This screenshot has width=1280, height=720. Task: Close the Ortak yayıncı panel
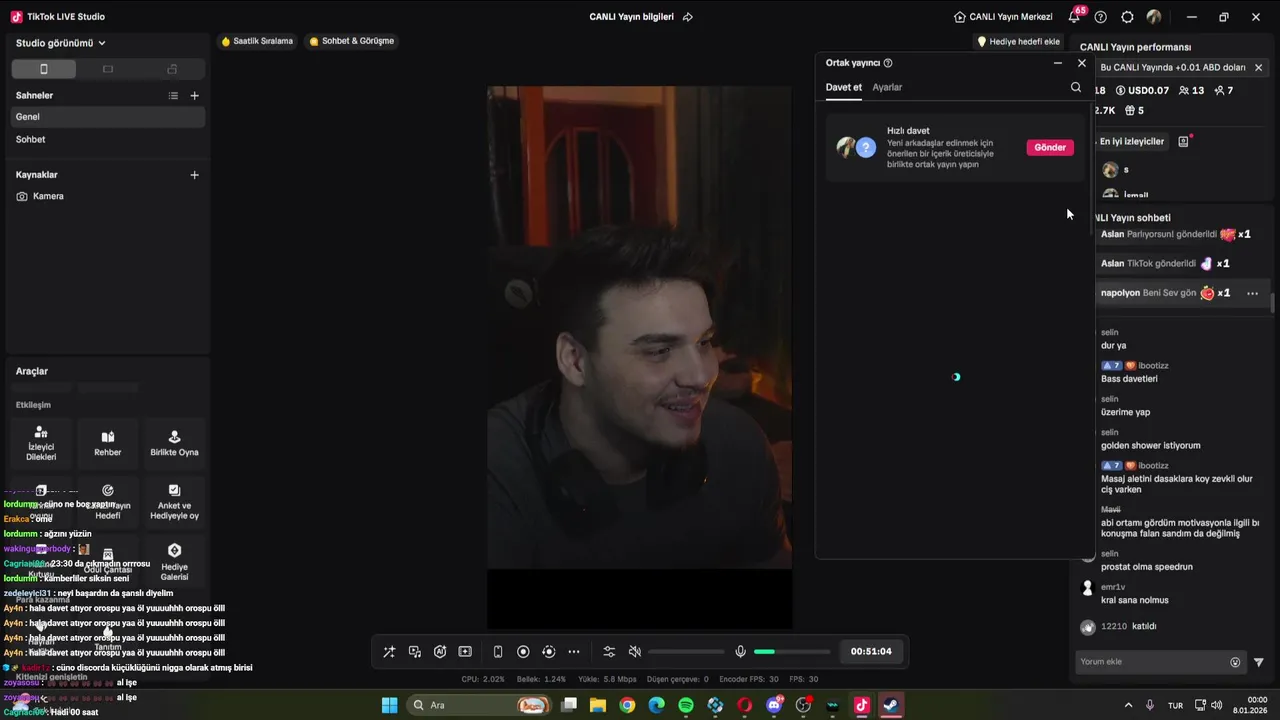coord(1081,63)
